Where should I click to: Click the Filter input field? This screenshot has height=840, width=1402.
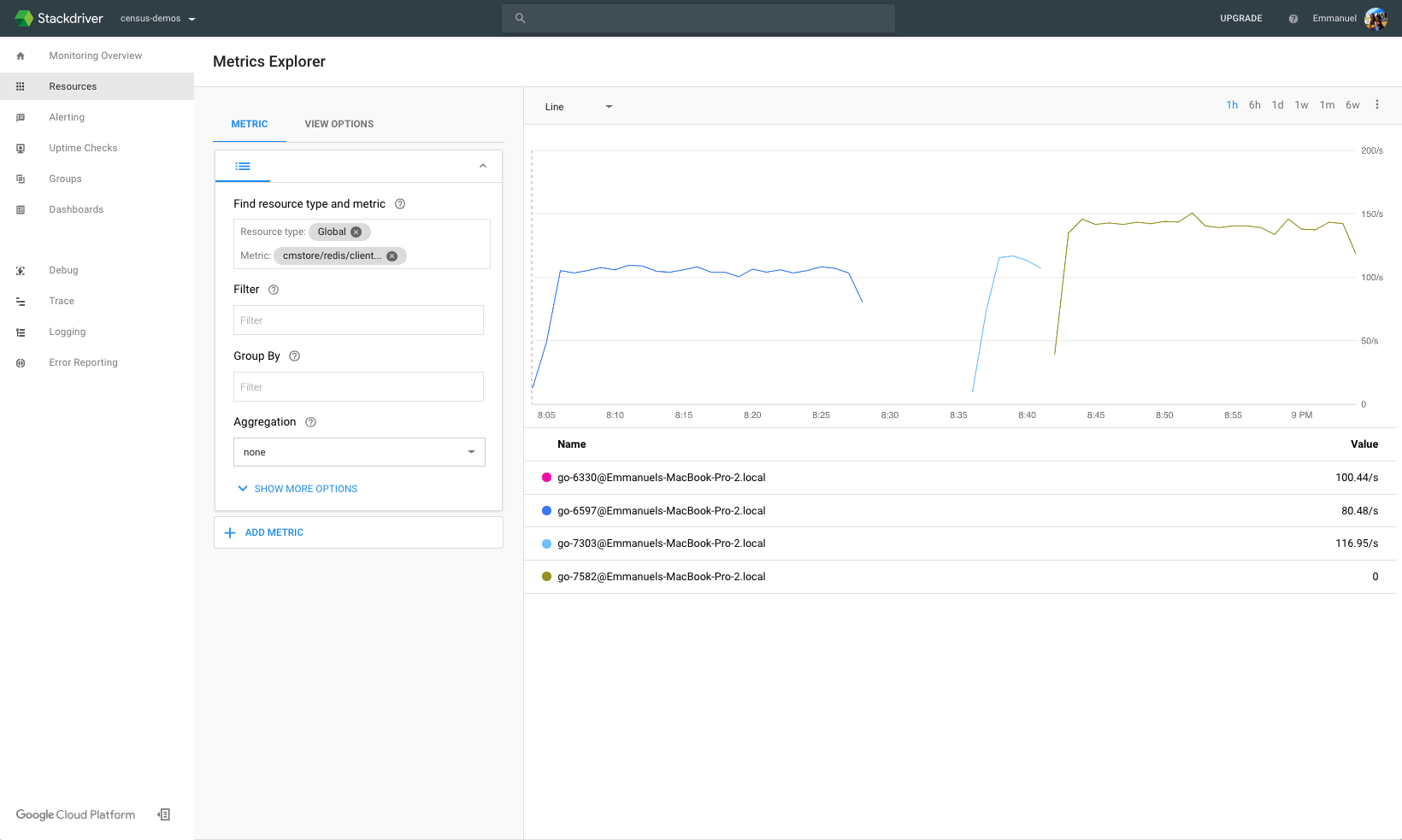[x=358, y=320]
